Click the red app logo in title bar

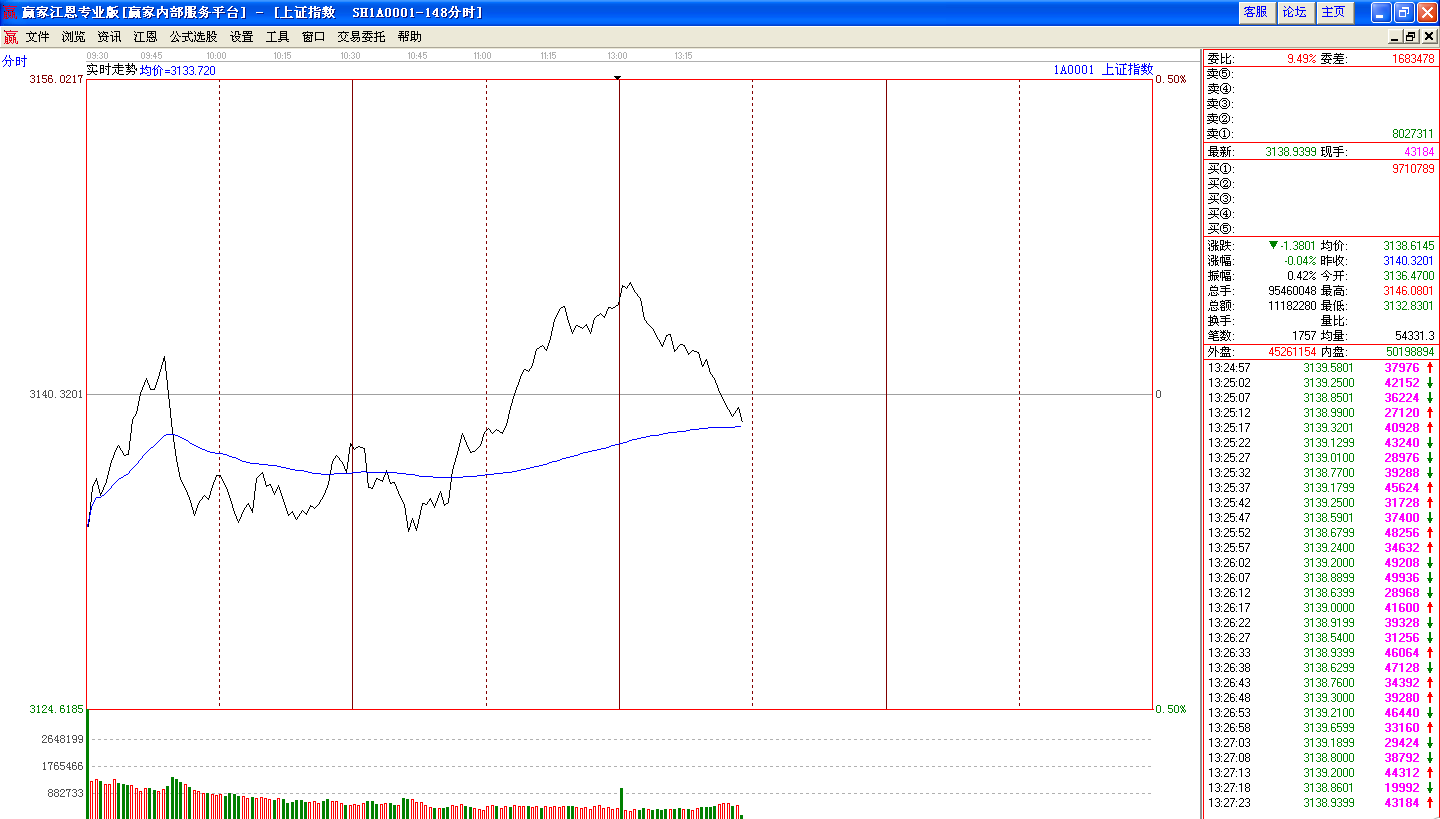click(x=10, y=12)
